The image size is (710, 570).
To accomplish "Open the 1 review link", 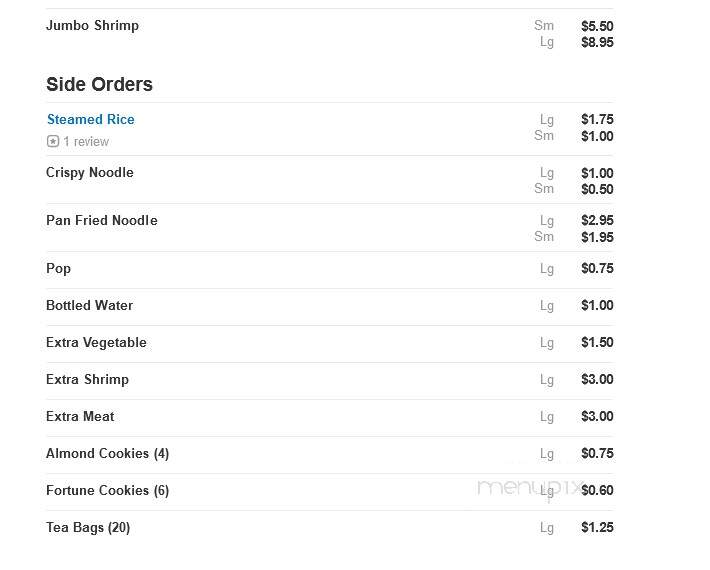I will click(86, 142).
